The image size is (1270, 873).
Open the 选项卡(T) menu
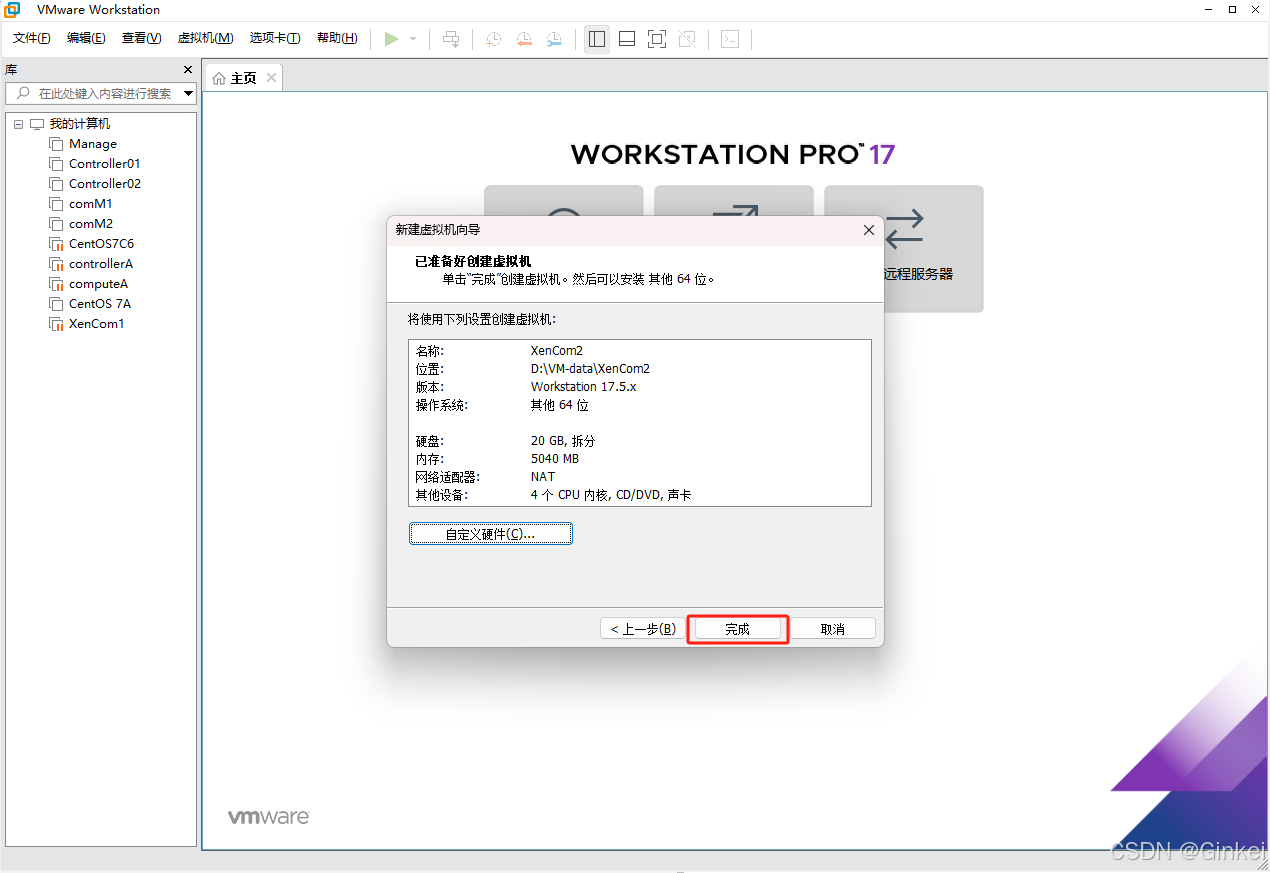click(x=275, y=39)
